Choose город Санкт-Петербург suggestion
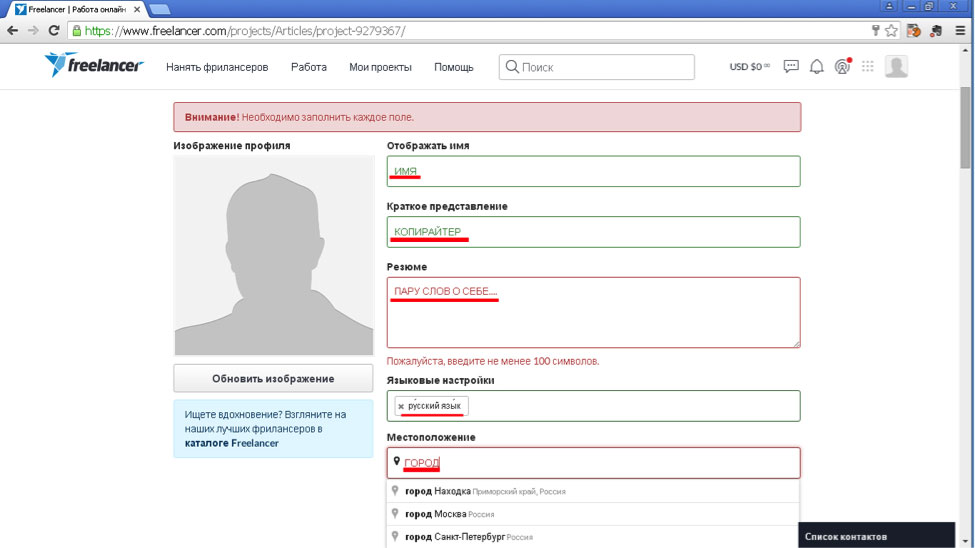Image resolution: width=975 pixels, height=548 pixels. pyautogui.click(x=593, y=537)
